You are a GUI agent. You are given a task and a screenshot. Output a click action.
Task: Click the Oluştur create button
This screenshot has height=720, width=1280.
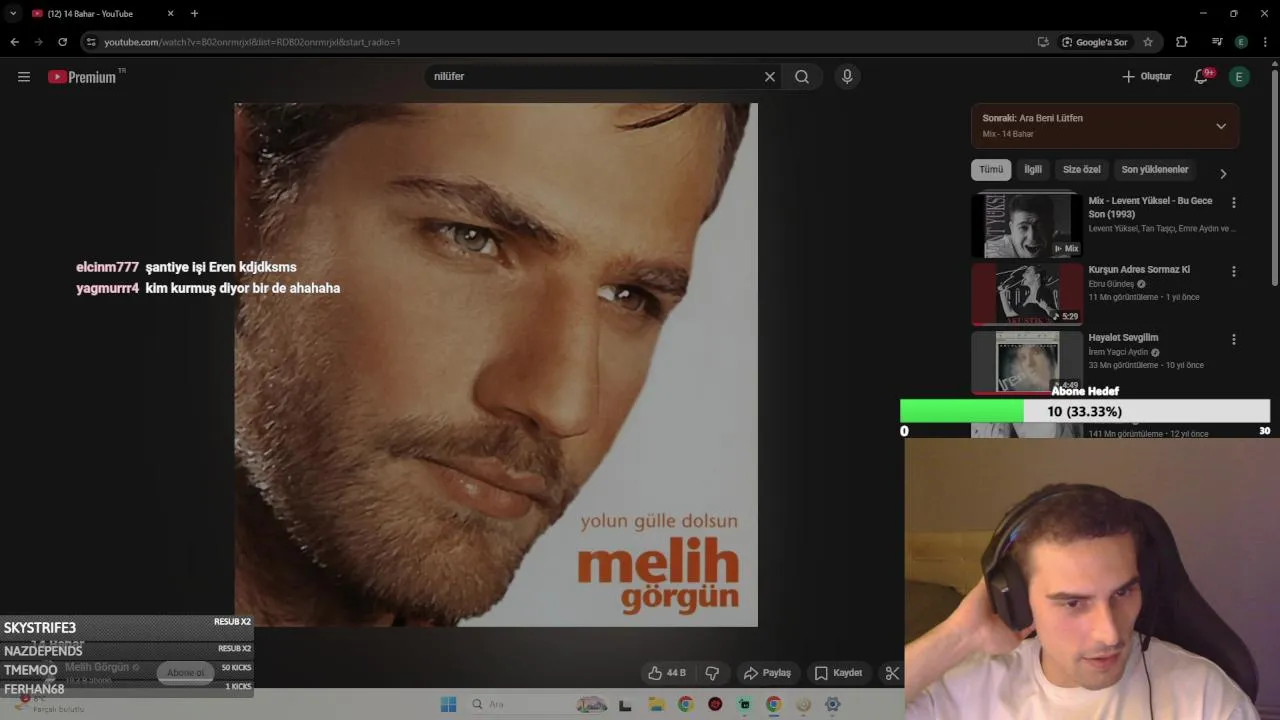[1147, 77]
